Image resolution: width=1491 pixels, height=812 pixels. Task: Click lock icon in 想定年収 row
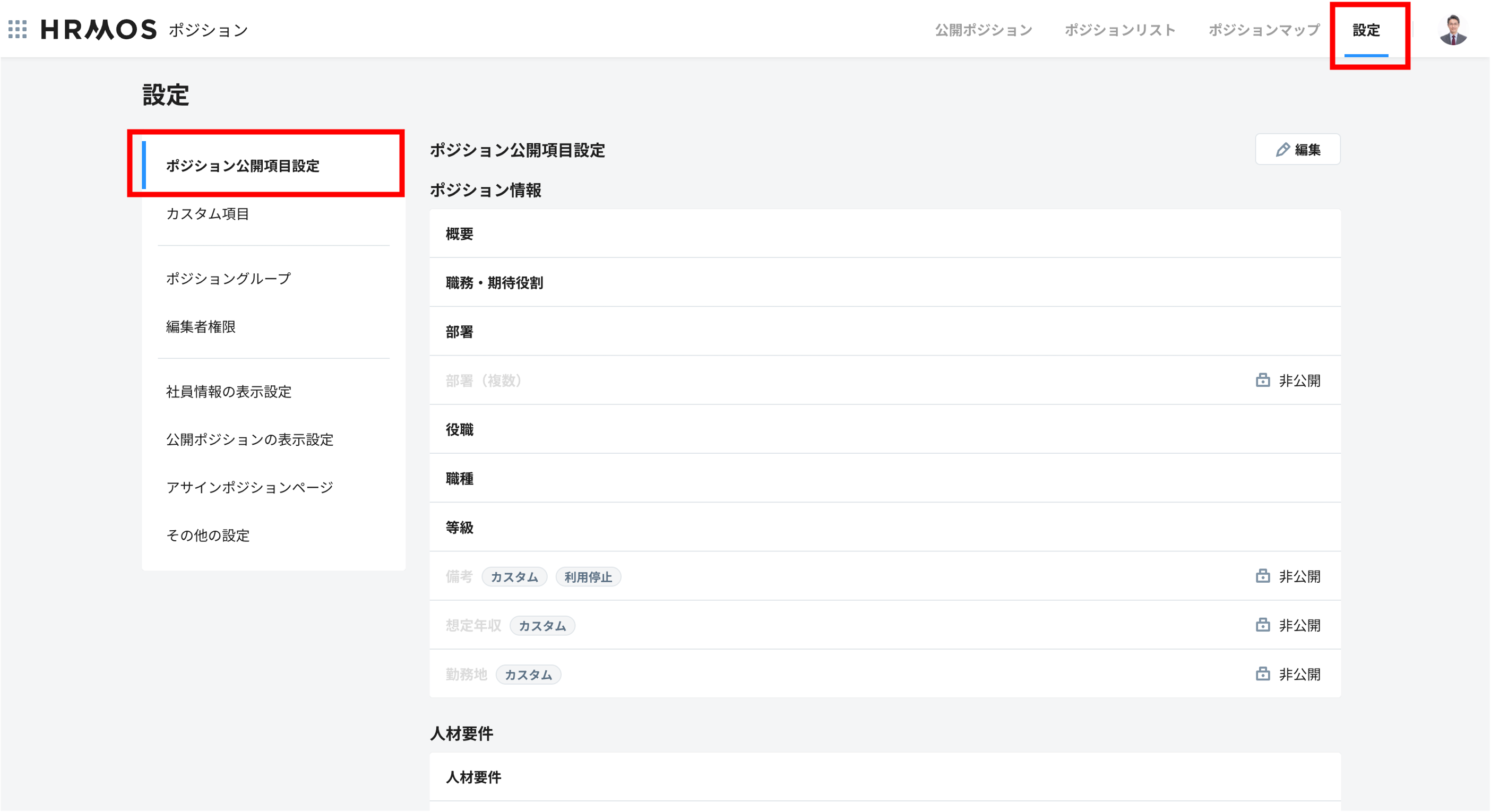1262,625
